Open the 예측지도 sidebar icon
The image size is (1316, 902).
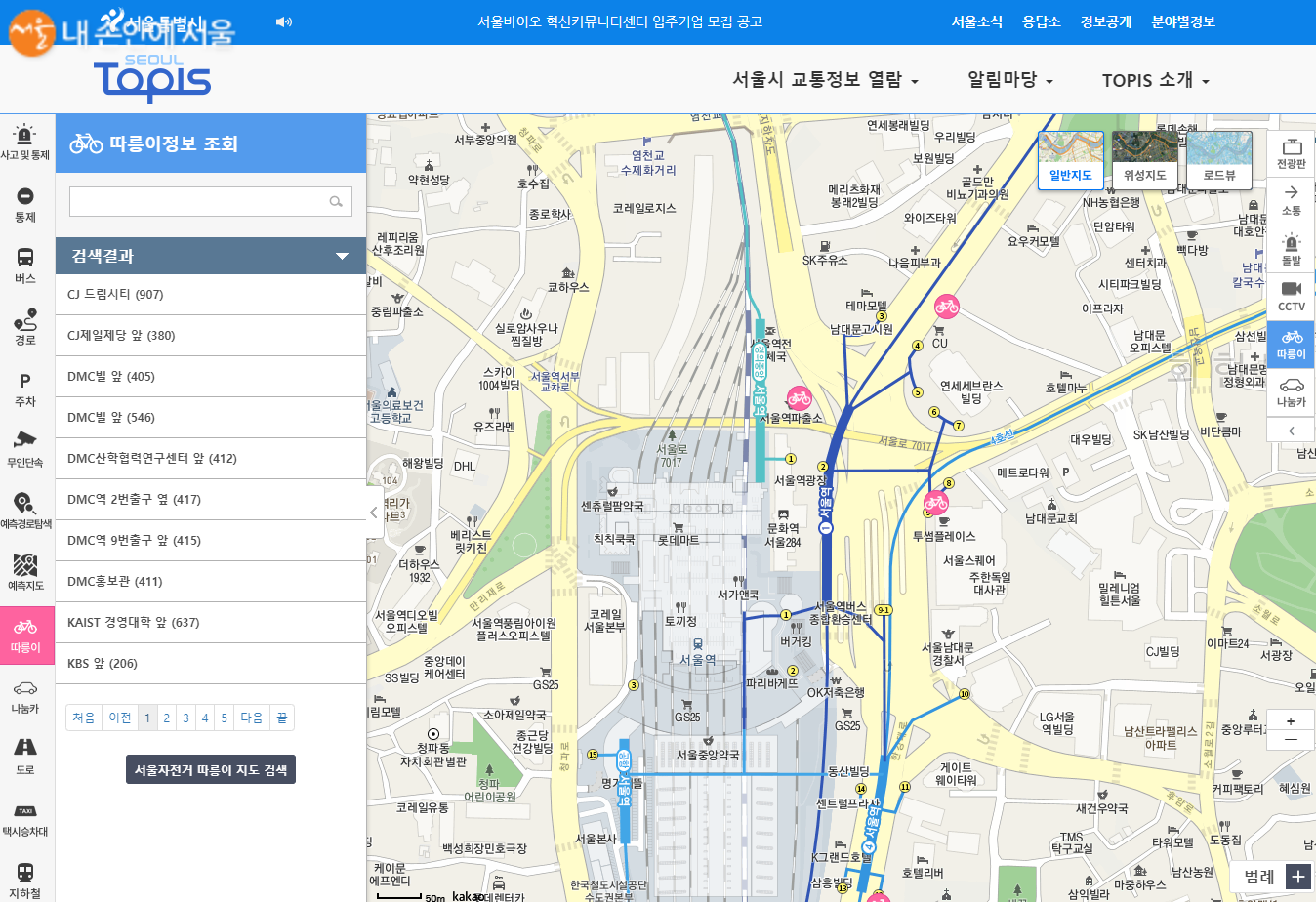pos(24,571)
